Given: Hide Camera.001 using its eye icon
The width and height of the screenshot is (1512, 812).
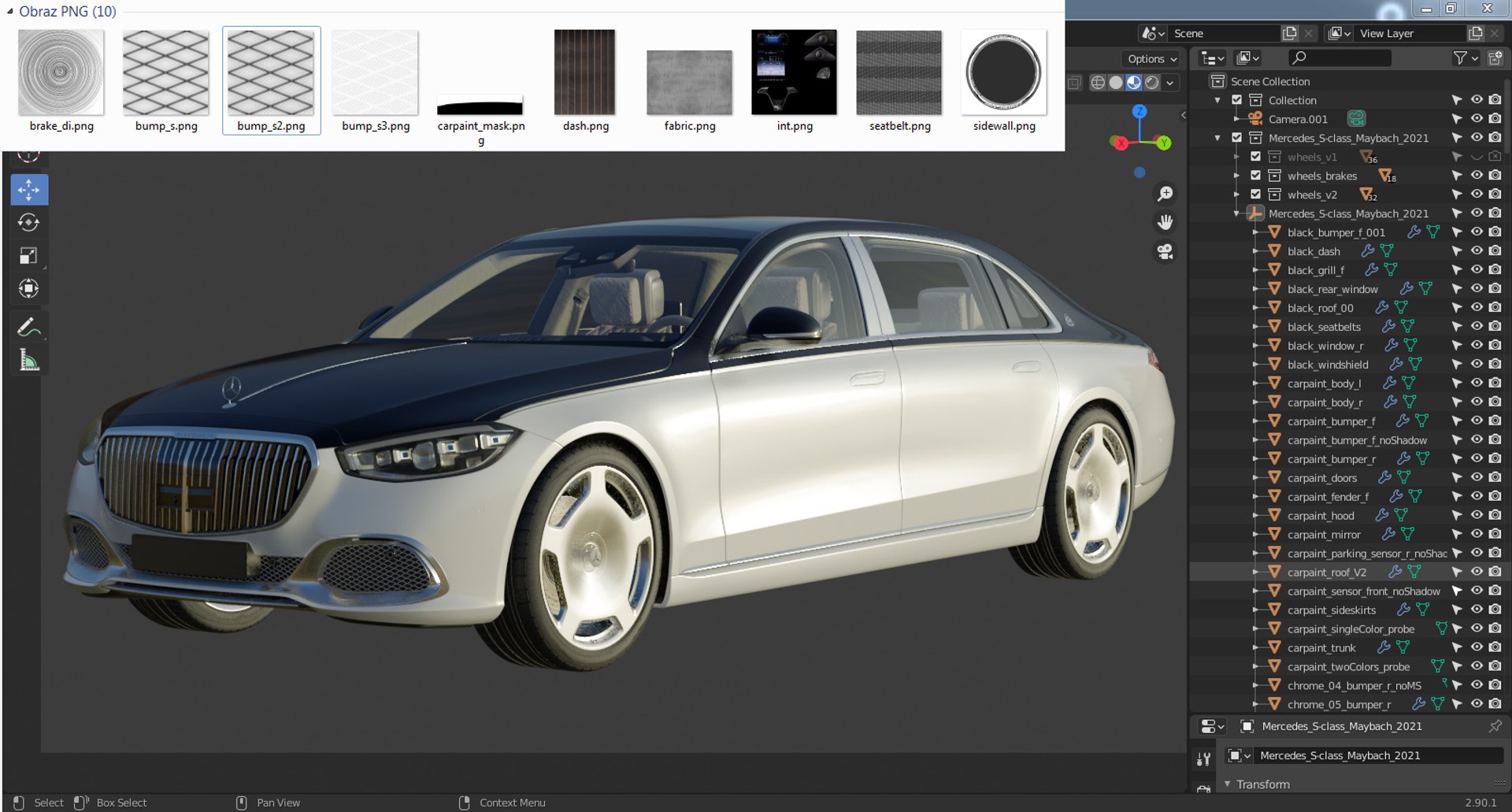Looking at the screenshot, I should tap(1477, 119).
